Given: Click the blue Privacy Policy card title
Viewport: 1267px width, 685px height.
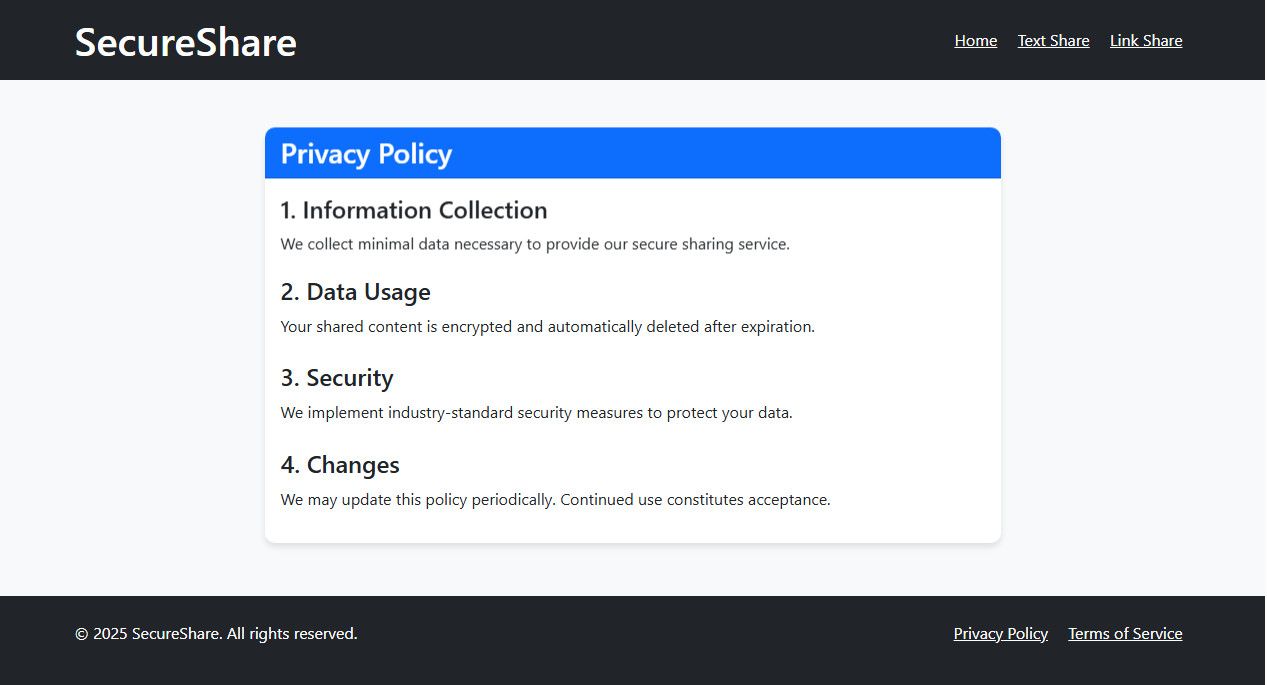Looking at the screenshot, I should pyautogui.click(x=366, y=154).
